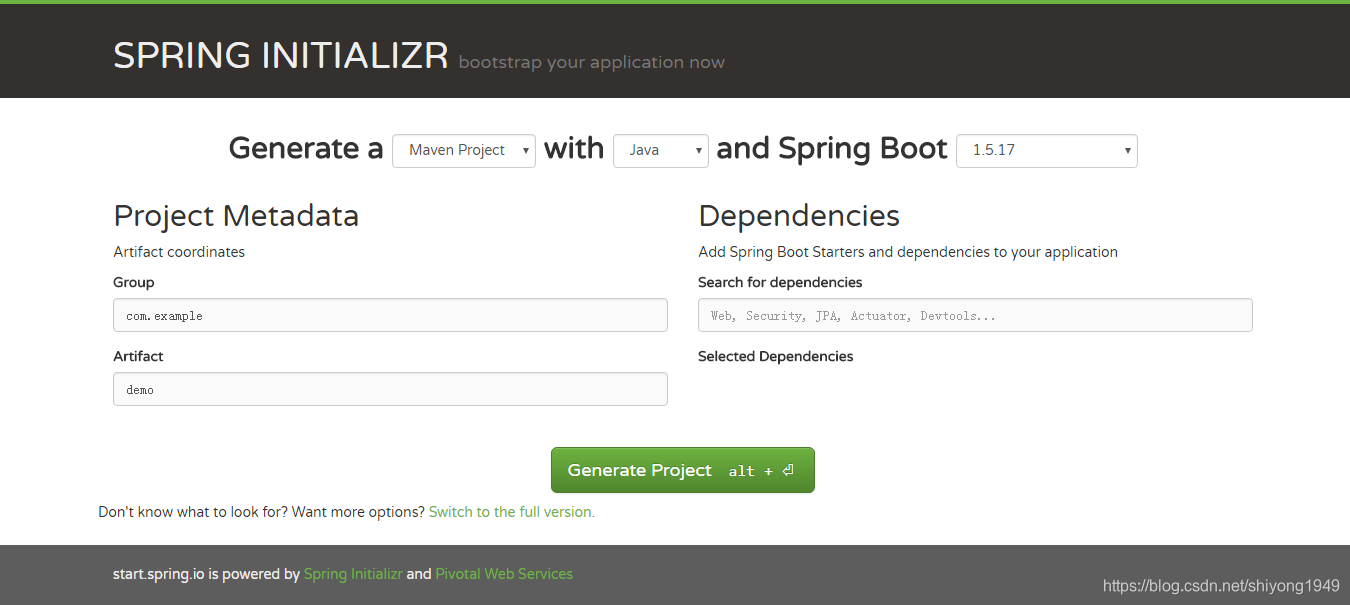The height and width of the screenshot is (605, 1350).
Task: Click the 'bootstrap your application now' tagline
Action: (x=592, y=63)
